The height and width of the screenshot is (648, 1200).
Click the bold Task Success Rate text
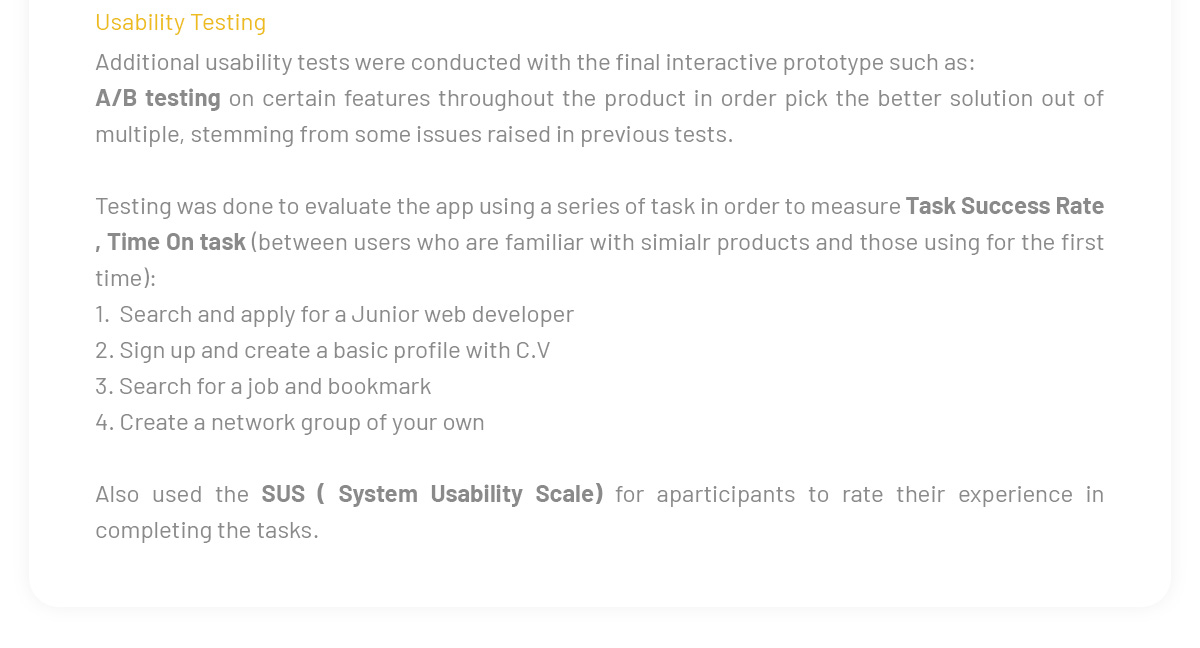point(1004,206)
